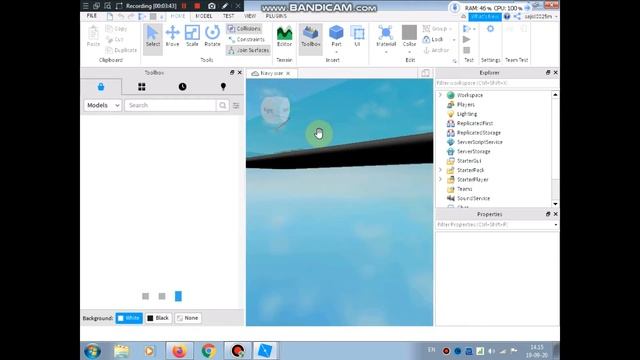The height and width of the screenshot is (360, 640).
Task: Click the Explorer filter workspace field
Action: (497, 83)
